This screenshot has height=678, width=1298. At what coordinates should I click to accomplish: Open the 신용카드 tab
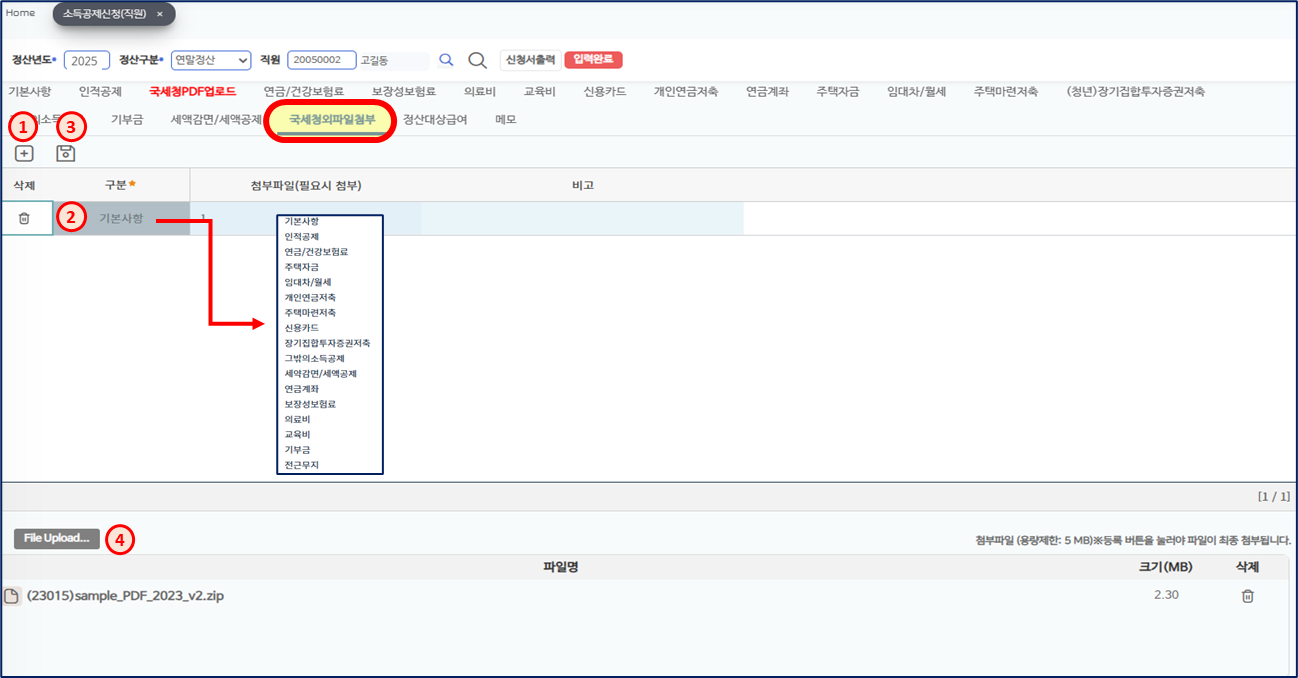coord(605,91)
